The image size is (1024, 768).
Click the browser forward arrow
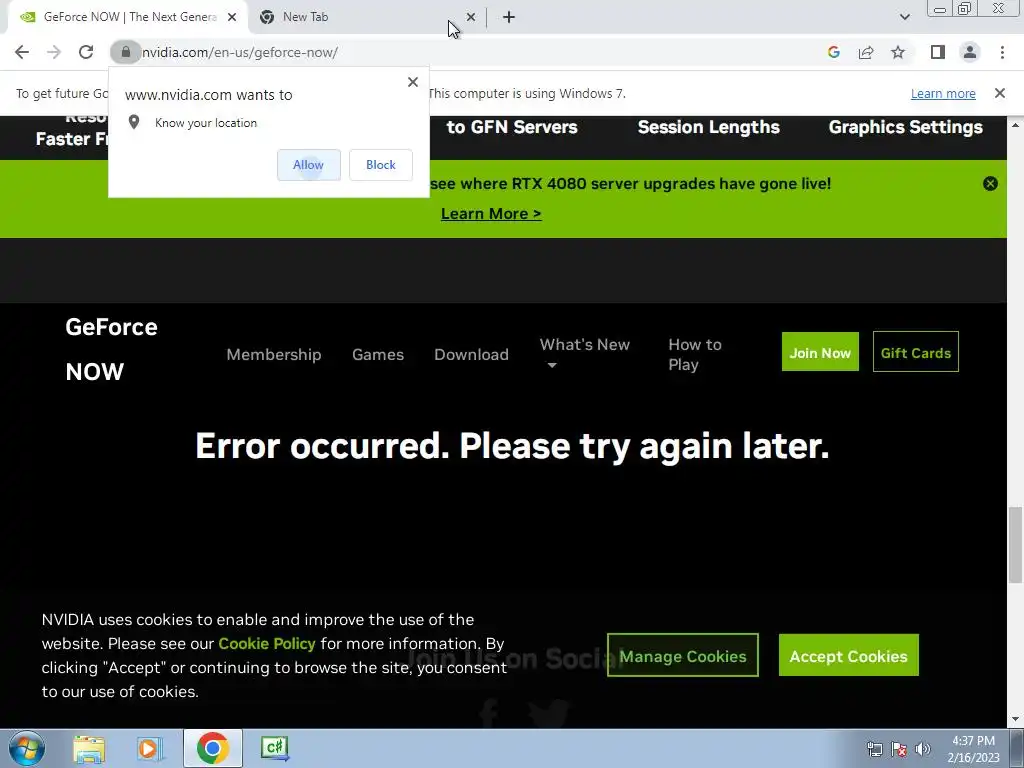(54, 52)
